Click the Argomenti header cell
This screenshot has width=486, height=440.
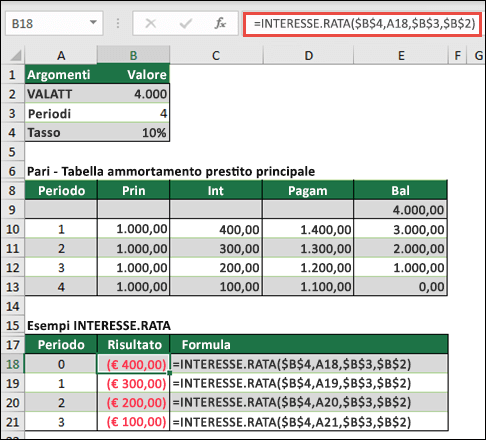pos(61,75)
